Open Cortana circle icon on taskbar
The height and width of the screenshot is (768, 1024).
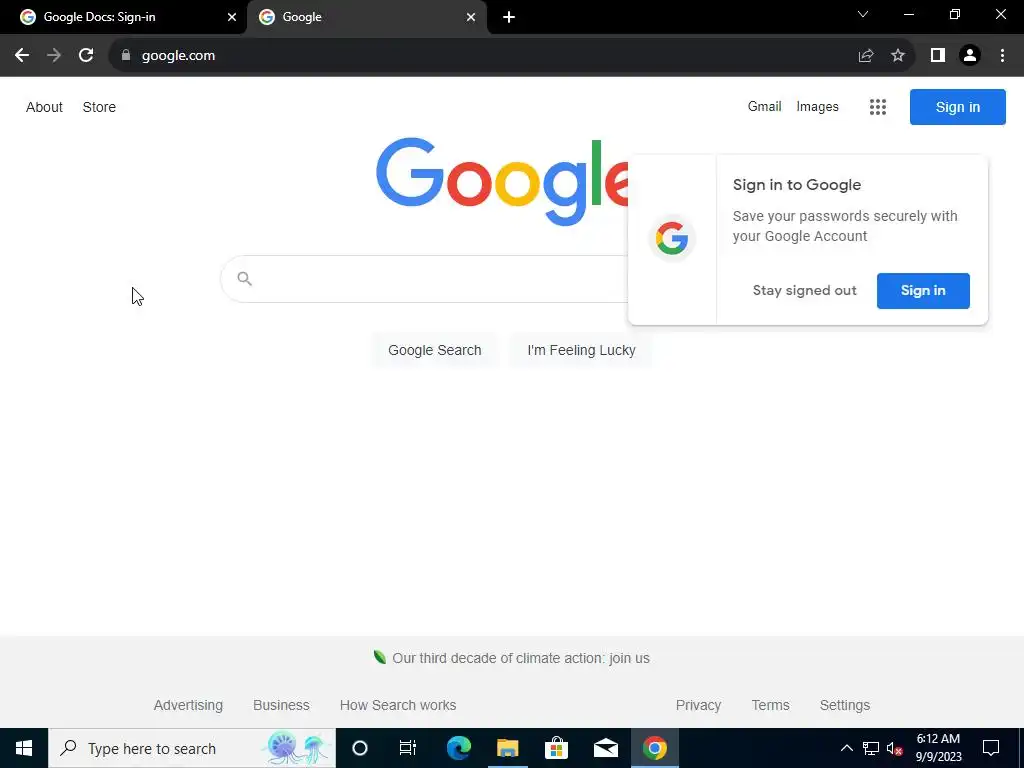click(x=359, y=748)
